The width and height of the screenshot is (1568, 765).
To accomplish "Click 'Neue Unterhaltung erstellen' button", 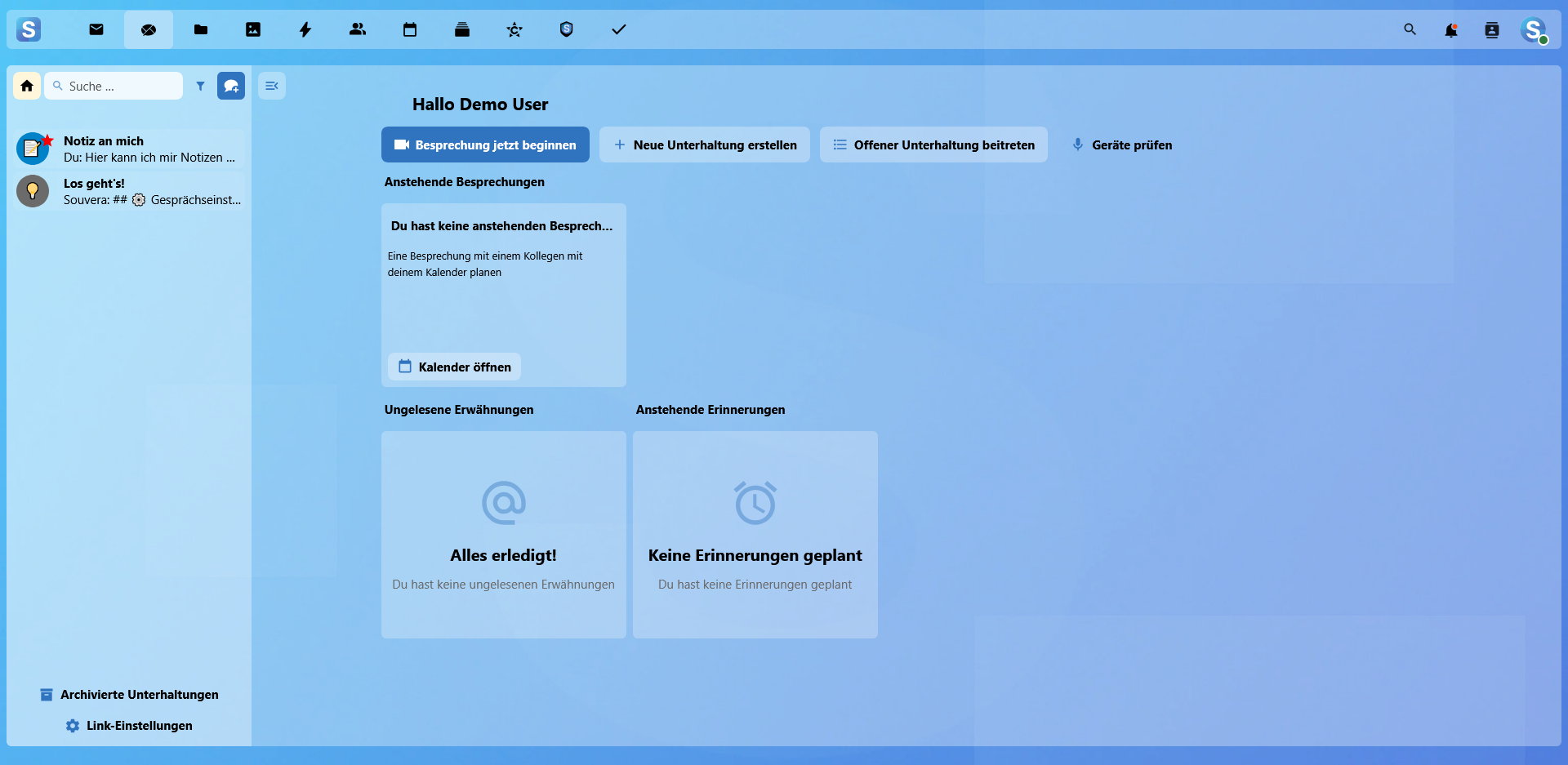I will click(x=704, y=145).
